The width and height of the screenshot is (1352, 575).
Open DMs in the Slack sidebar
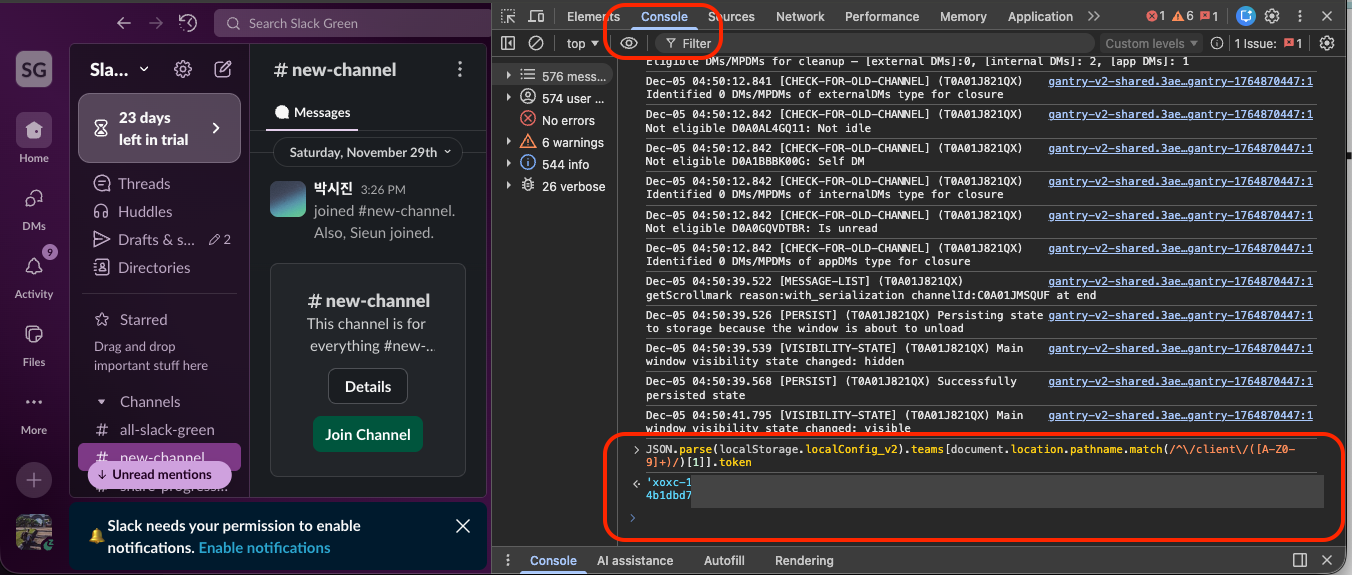point(34,199)
